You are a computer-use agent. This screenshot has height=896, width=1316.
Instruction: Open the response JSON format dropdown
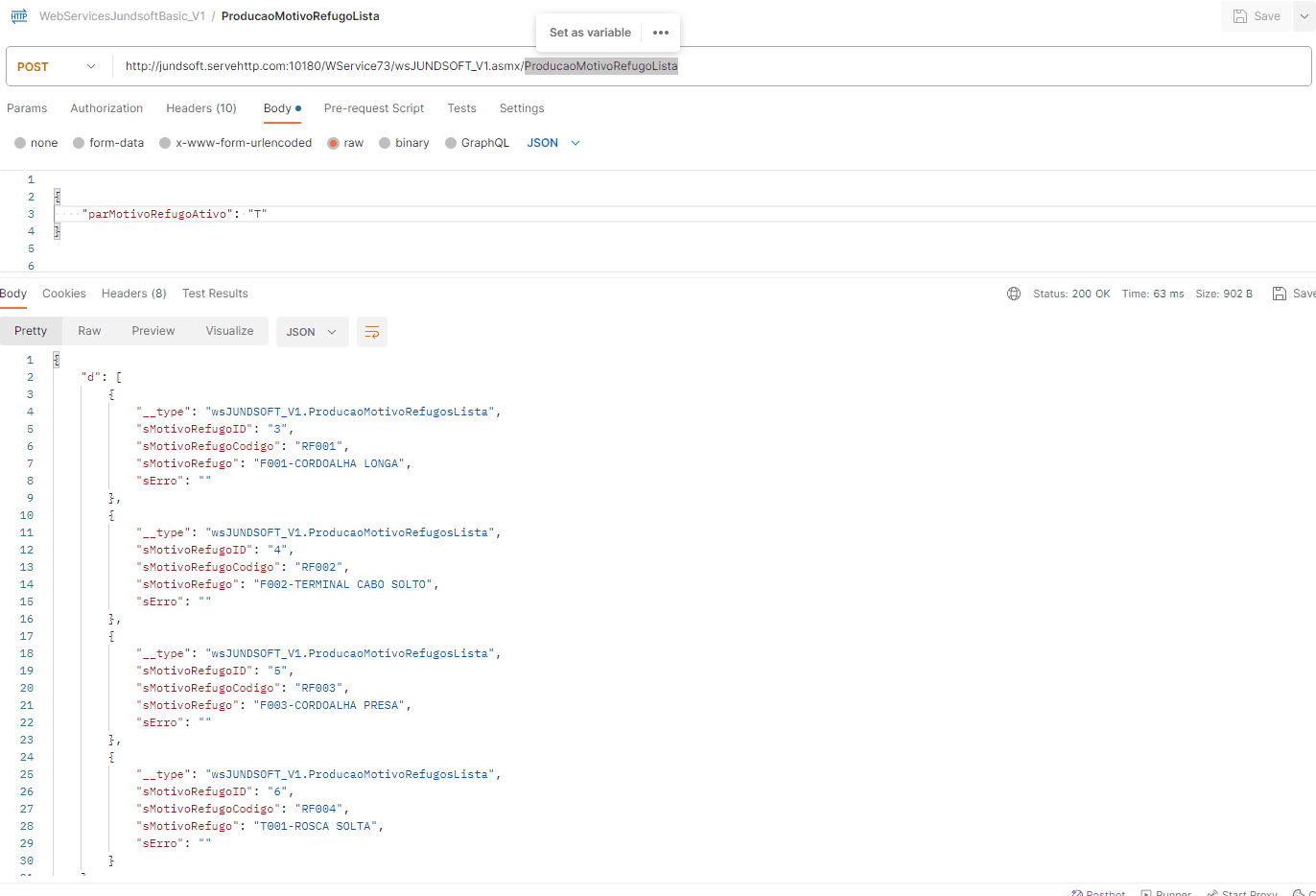pos(313,332)
